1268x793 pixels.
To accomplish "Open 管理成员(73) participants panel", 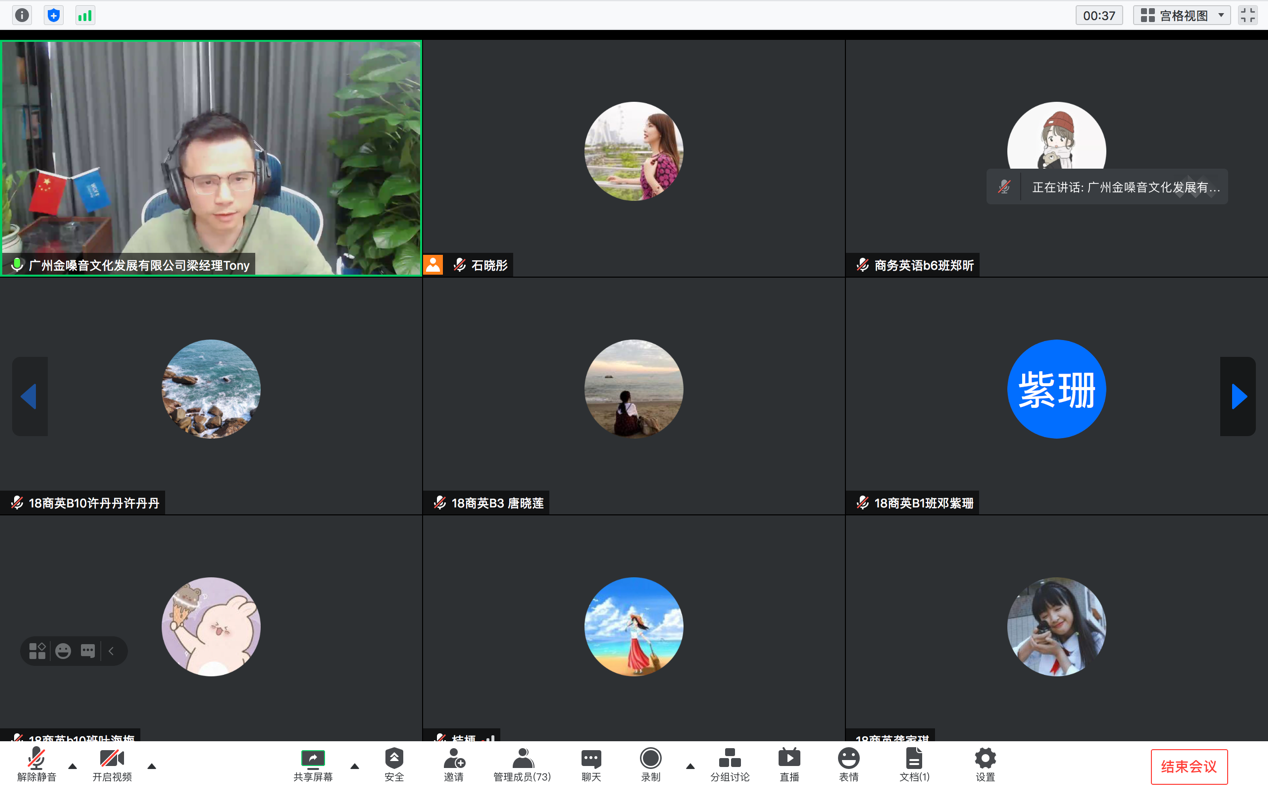I will point(521,765).
